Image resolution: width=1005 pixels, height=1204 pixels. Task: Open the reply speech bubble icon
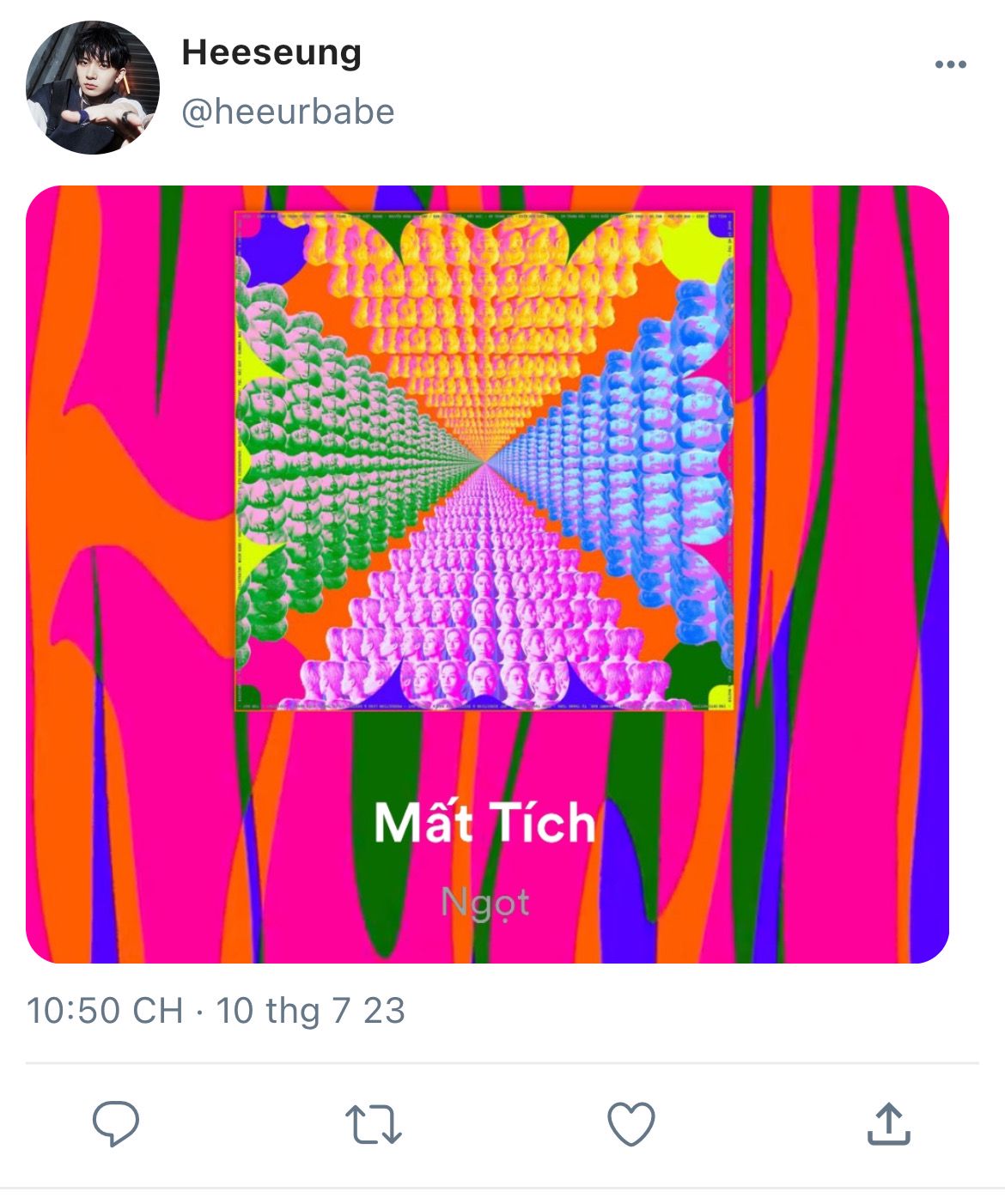click(116, 1123)
